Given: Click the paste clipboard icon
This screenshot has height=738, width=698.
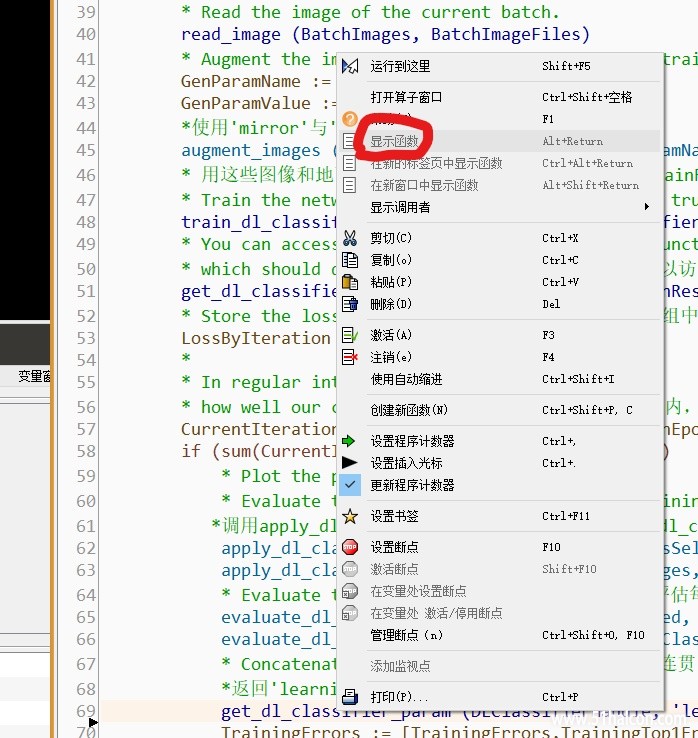Looking at the screenshot, I should tap(350, 282).
